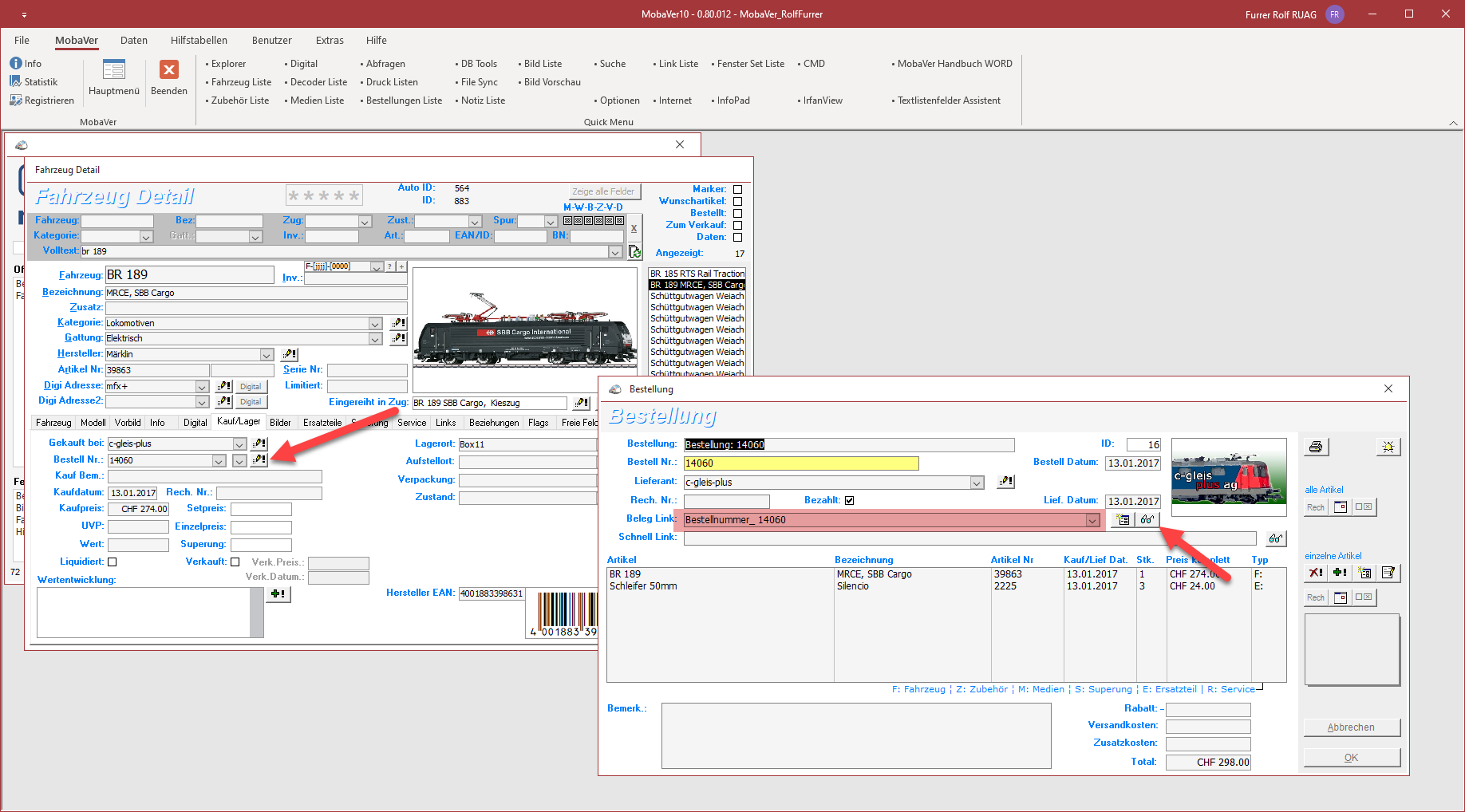Click the file-select icon next to Beleg Link
Viewport: 1465px width, 812px height.
coord(1123,520)
